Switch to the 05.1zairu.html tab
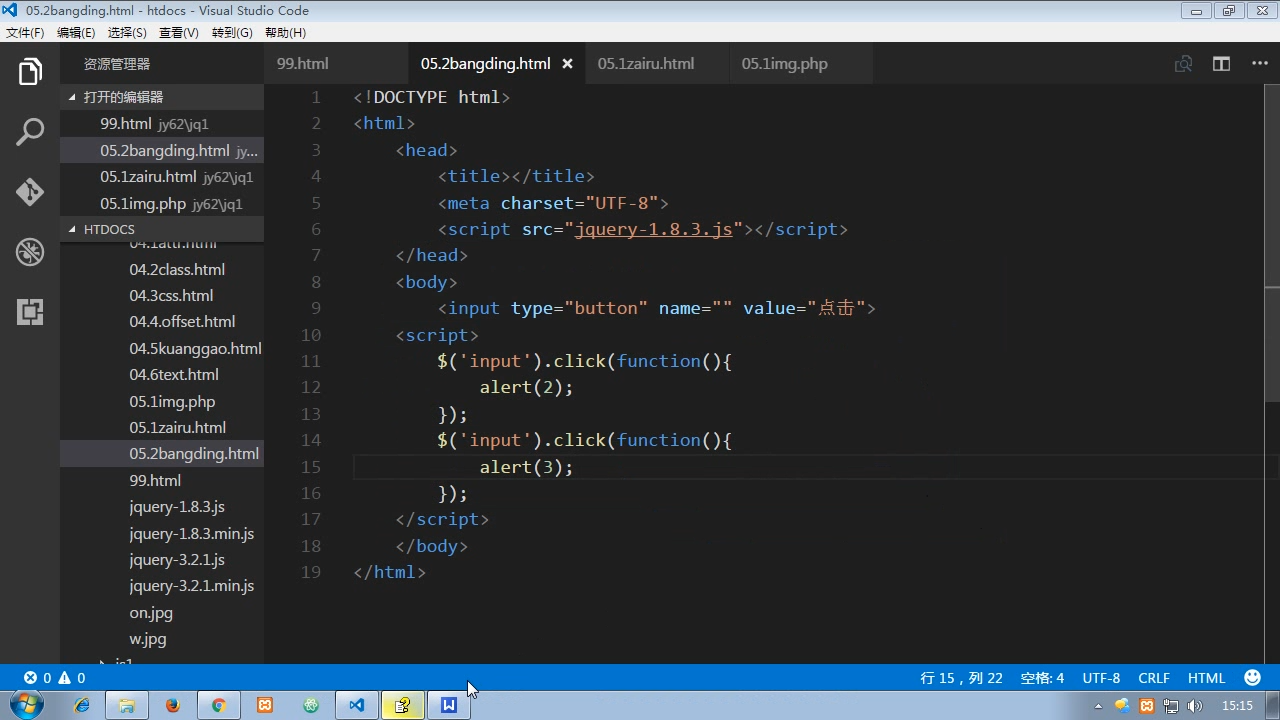The width and height of the screenshot is (1280, 720). (658, 64)
